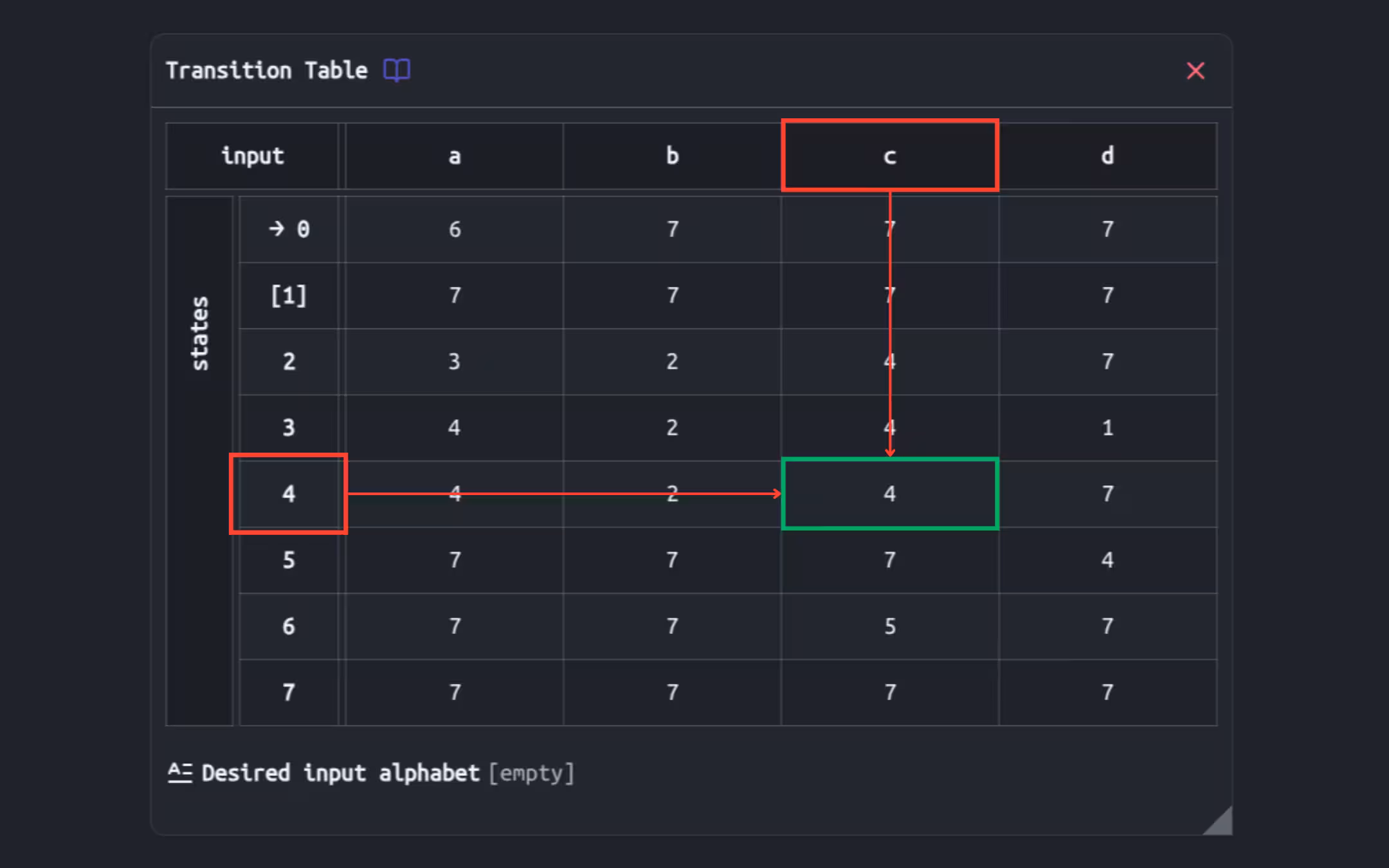Viewport: 1389px width, 868px height.
Task: Select the column header a
Action: point(454,156)
